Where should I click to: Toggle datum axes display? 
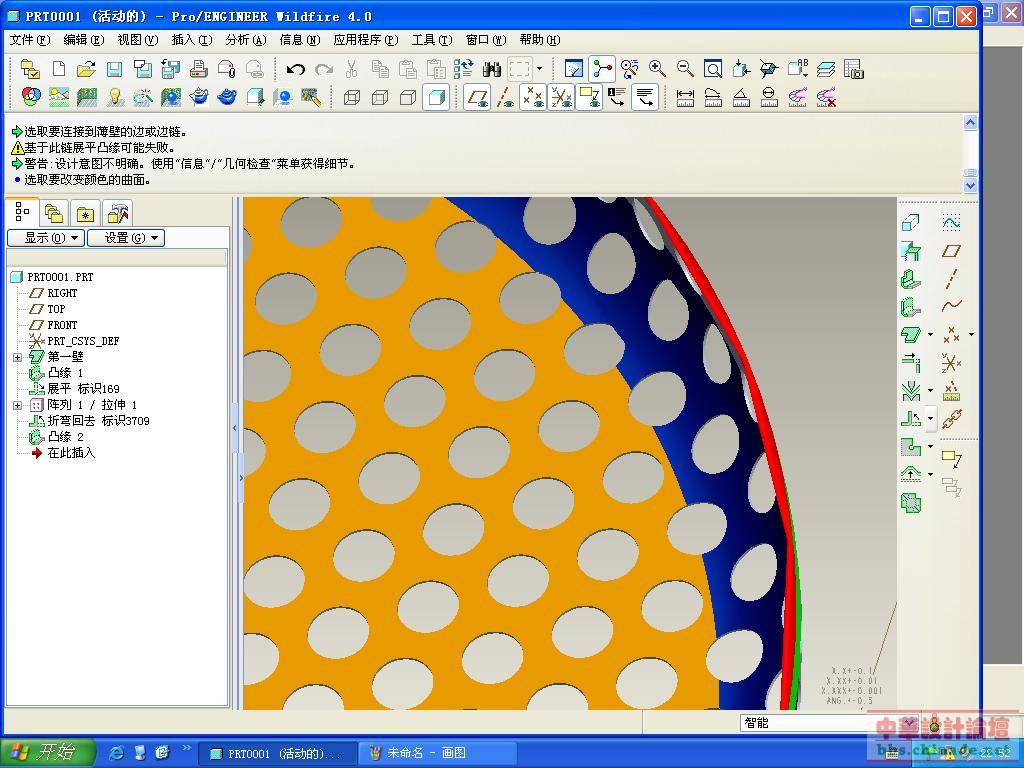coord(505,97)
